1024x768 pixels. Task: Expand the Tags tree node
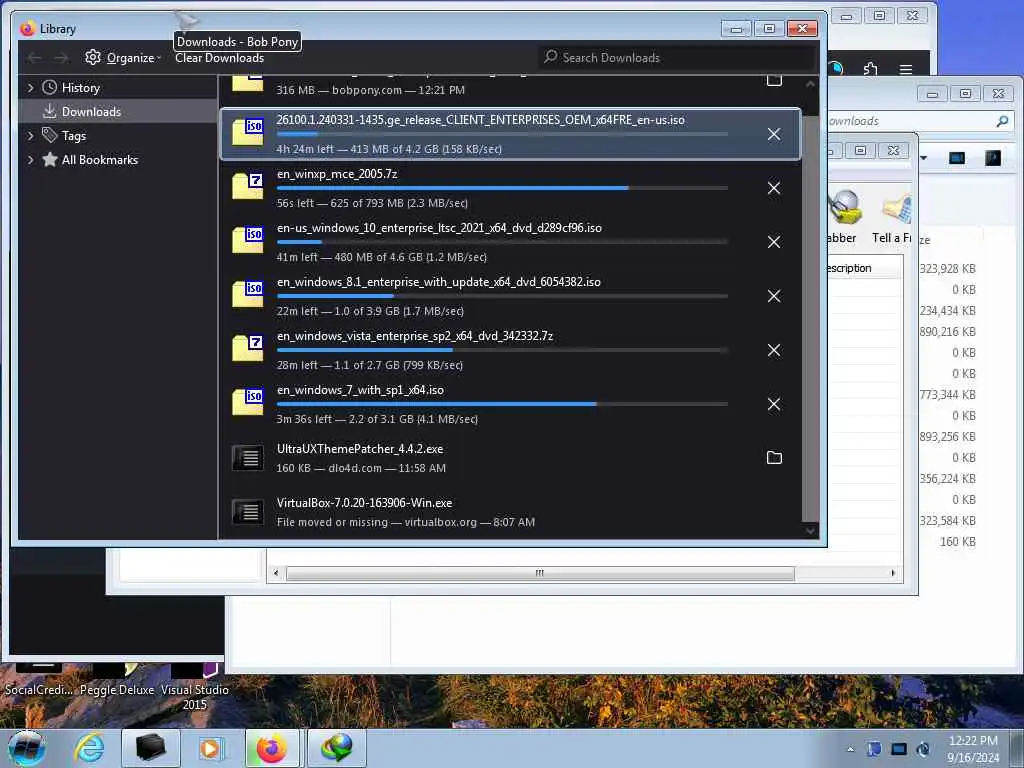[x=31, y=136]
